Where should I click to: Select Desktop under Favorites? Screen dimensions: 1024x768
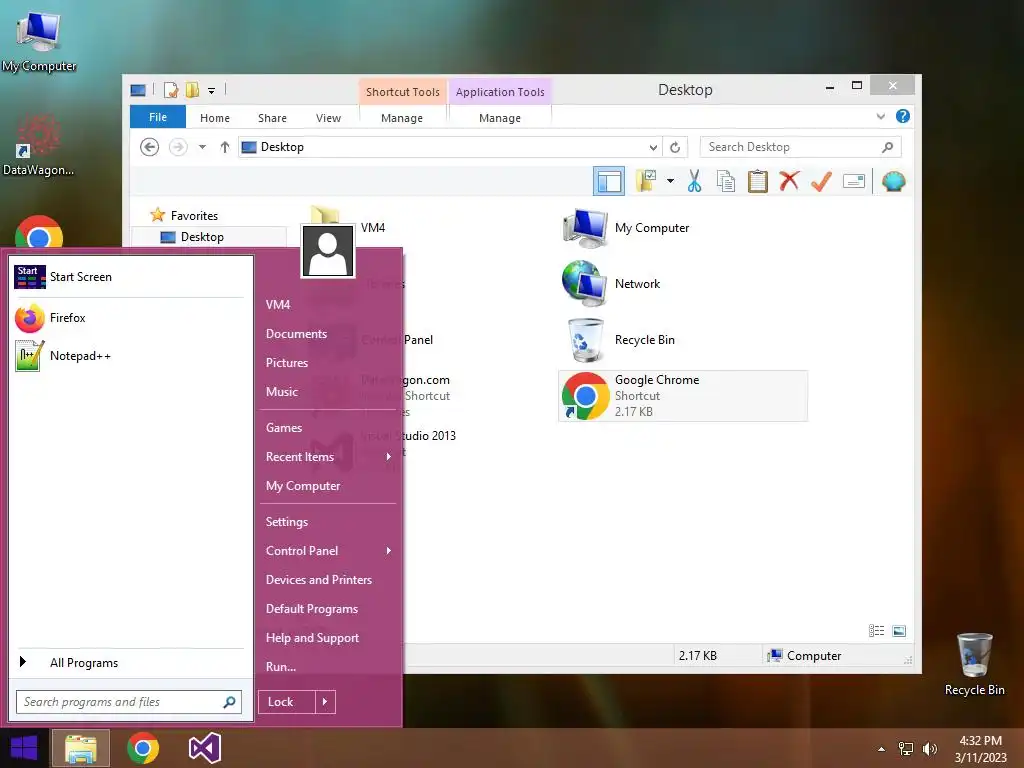(x=202, y=236)
